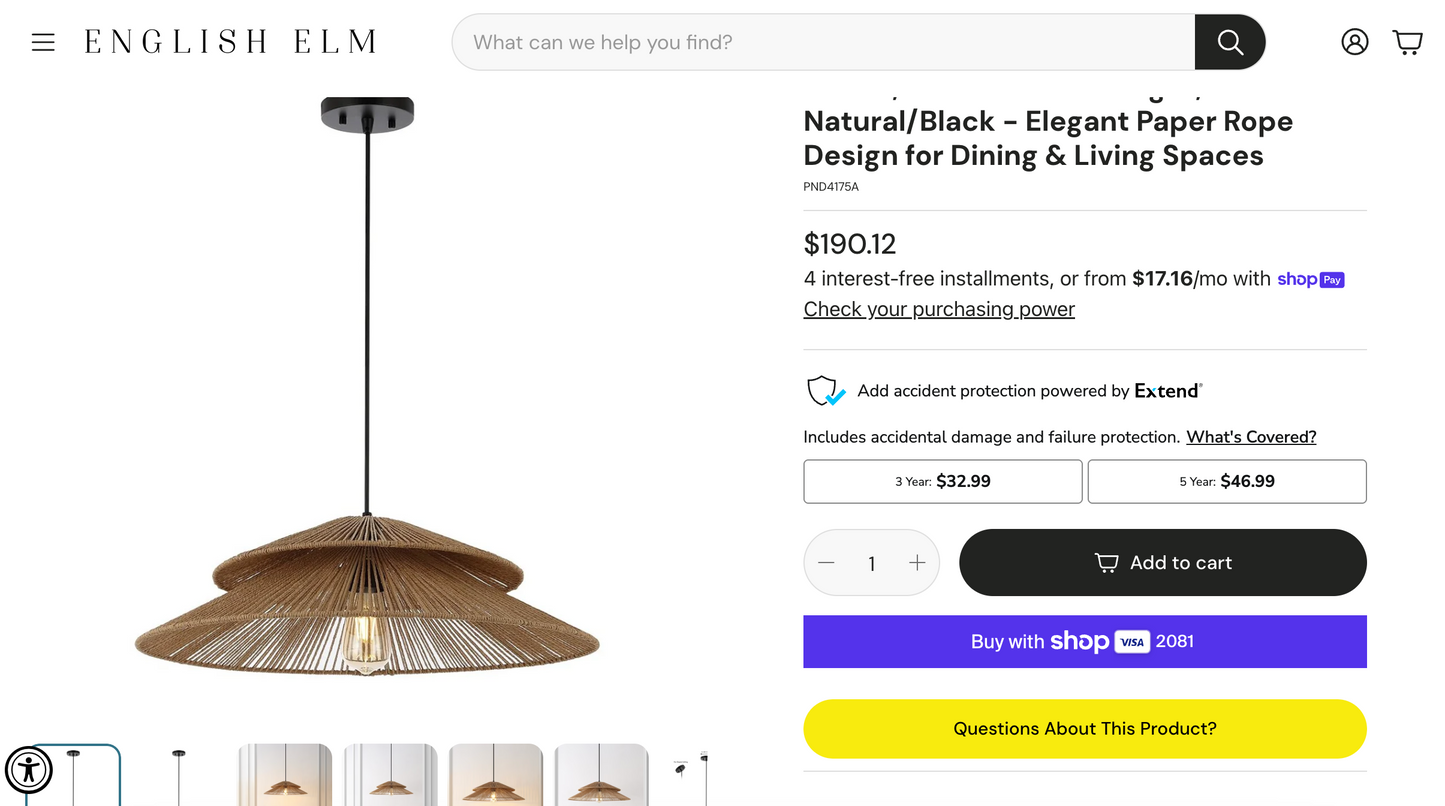The width and height of the screenshot is (1445, 806).
Task: Increase quantity with the plus icon
Action: [x=917, y=563]
